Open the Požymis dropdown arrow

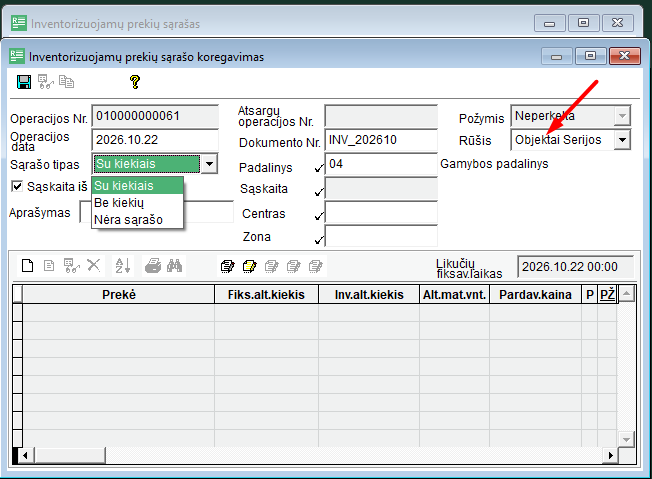tap(622, 116)
